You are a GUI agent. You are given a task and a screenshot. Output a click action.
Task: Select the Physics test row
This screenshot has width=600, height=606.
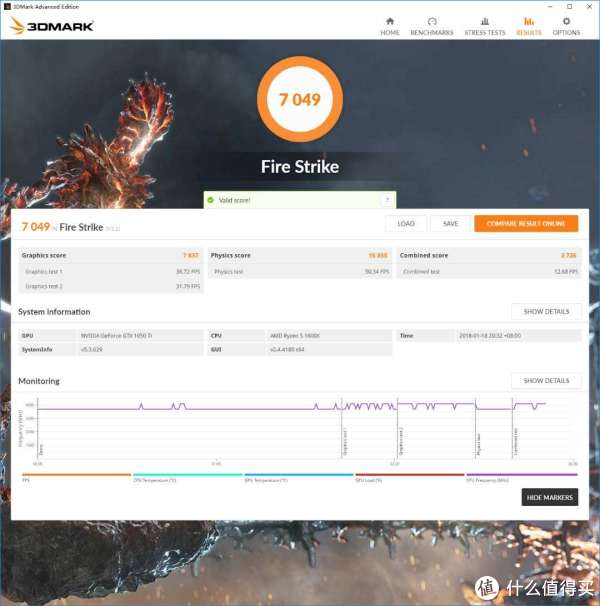pos(300,271)
